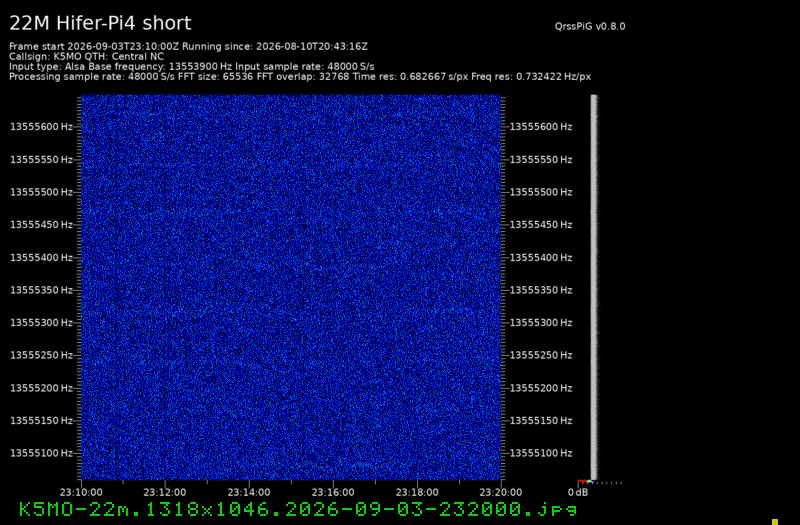
Task: Click the center of the blue spectrogram
Action: click(x=291, y=287)
